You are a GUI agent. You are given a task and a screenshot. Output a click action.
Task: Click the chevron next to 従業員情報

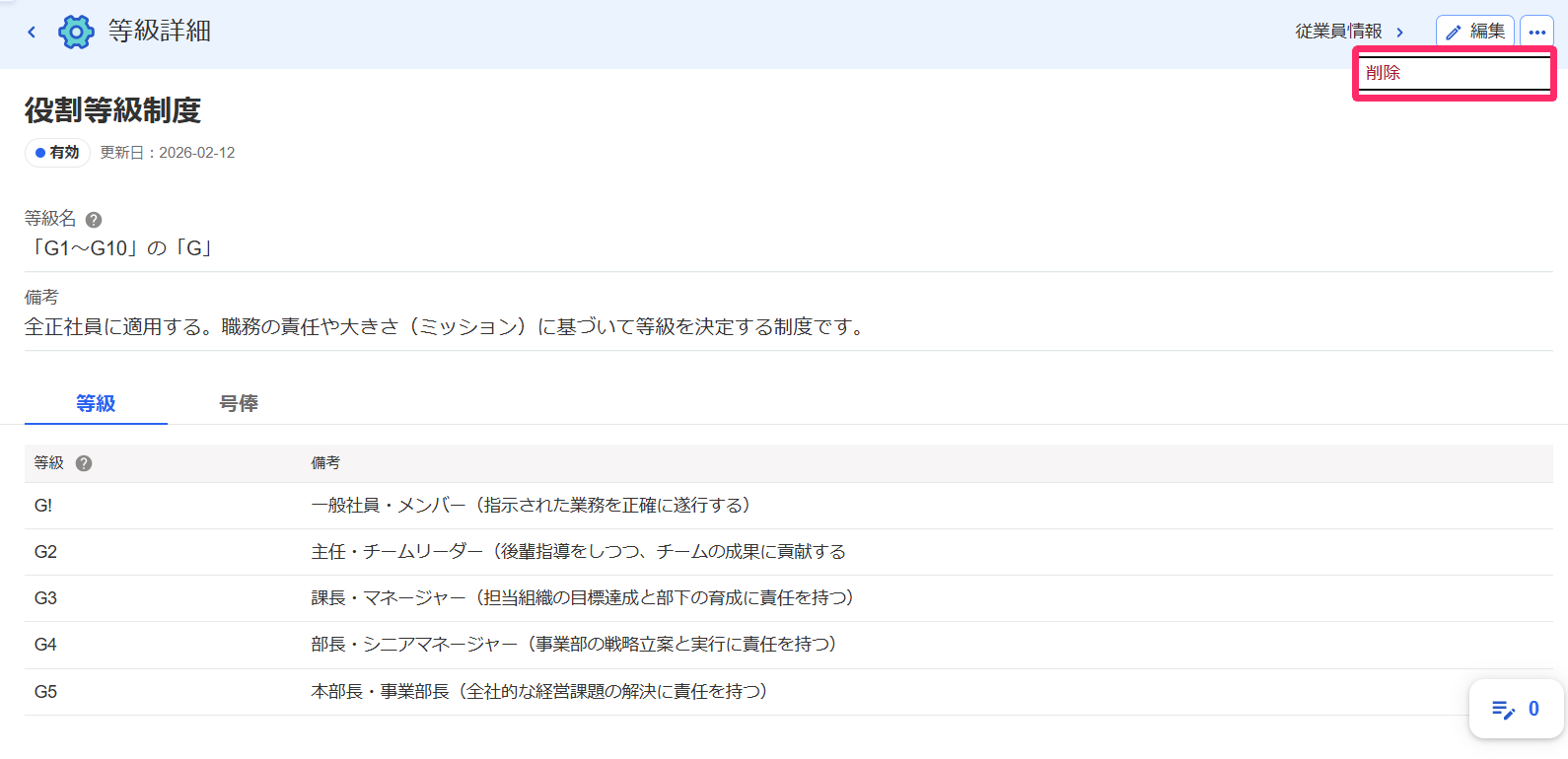click(1399, 32)
